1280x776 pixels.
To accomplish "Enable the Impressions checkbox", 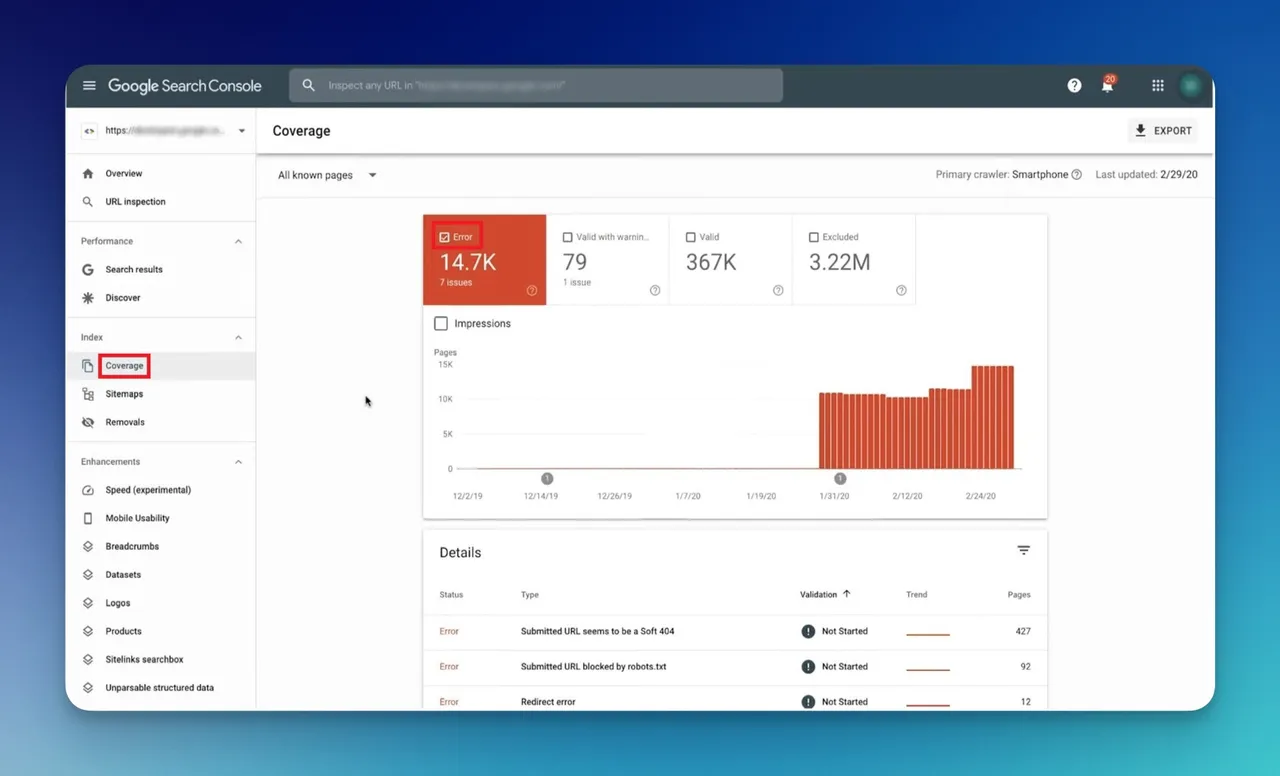I will pyautogui.click(x=441, y=324).
